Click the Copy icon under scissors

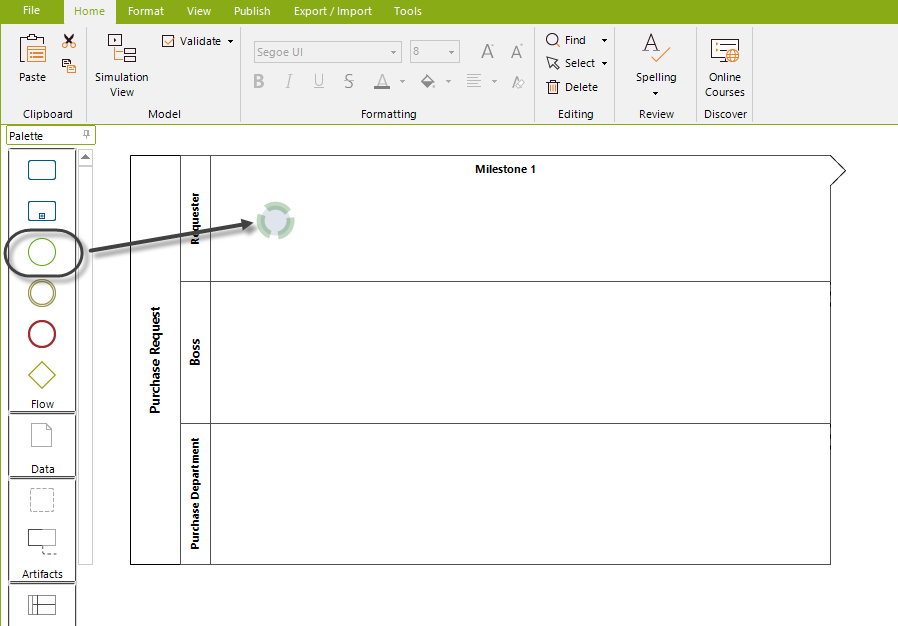69,66
